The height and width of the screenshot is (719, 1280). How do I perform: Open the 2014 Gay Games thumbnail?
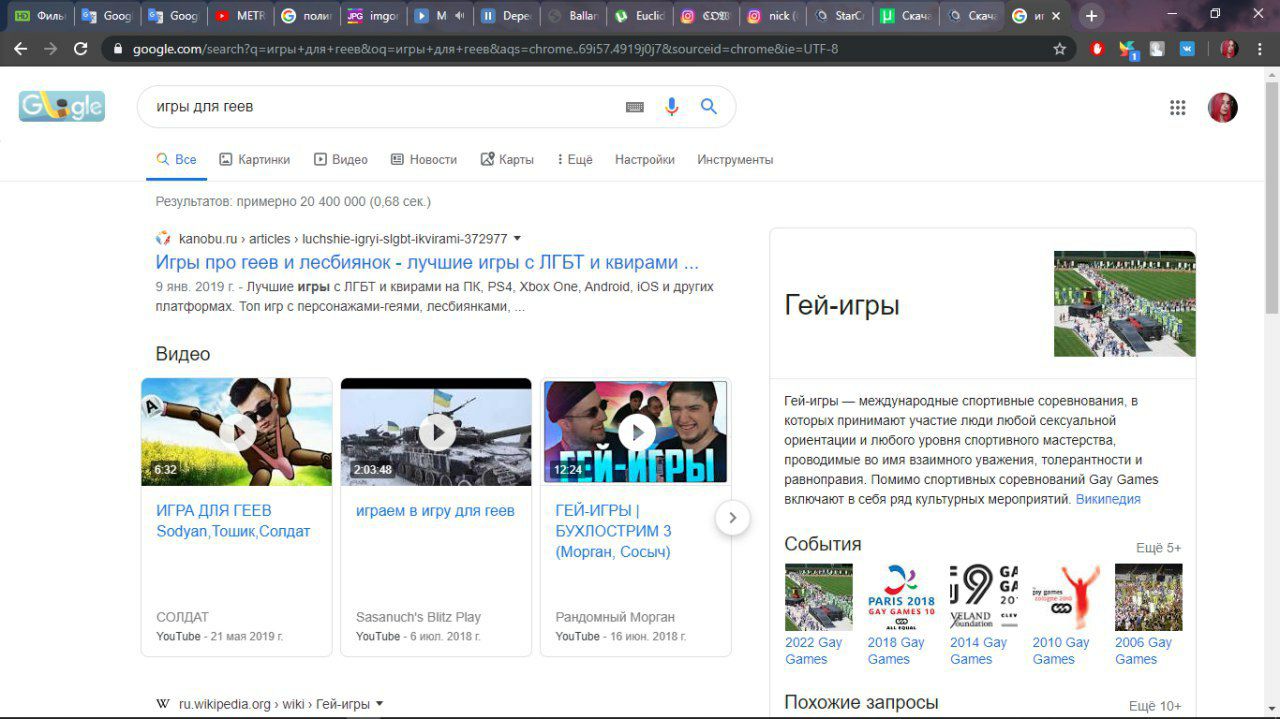pyautogui.click(x=984, y=597)
